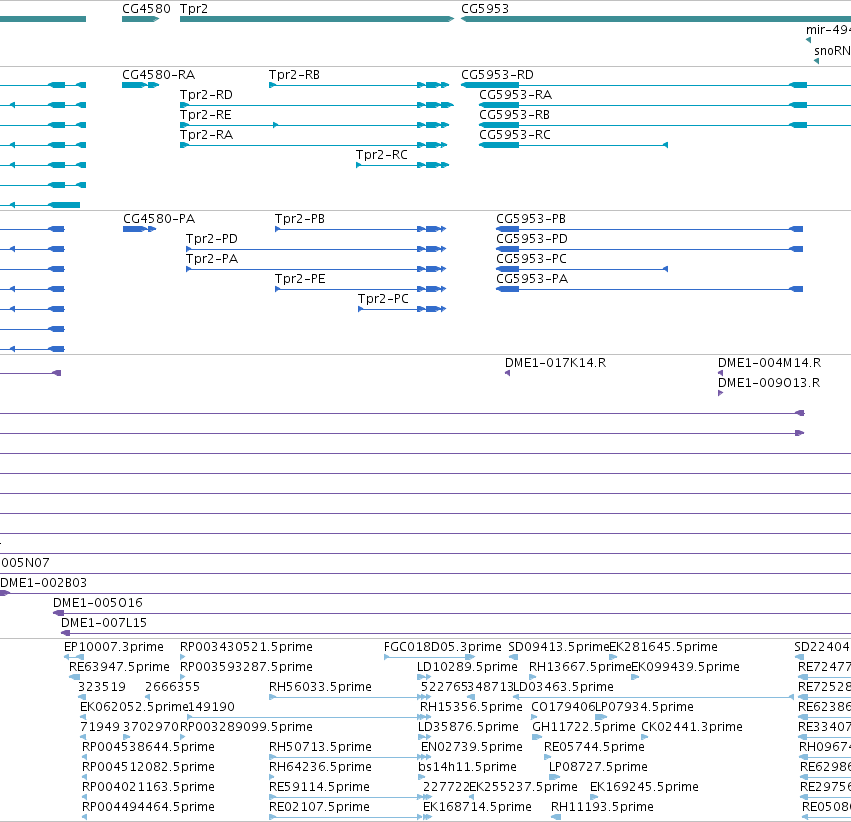The height and width of the screenshot is (822, 851).
Task: Click transcript CG5953-RB
Action: click(515, 115)
